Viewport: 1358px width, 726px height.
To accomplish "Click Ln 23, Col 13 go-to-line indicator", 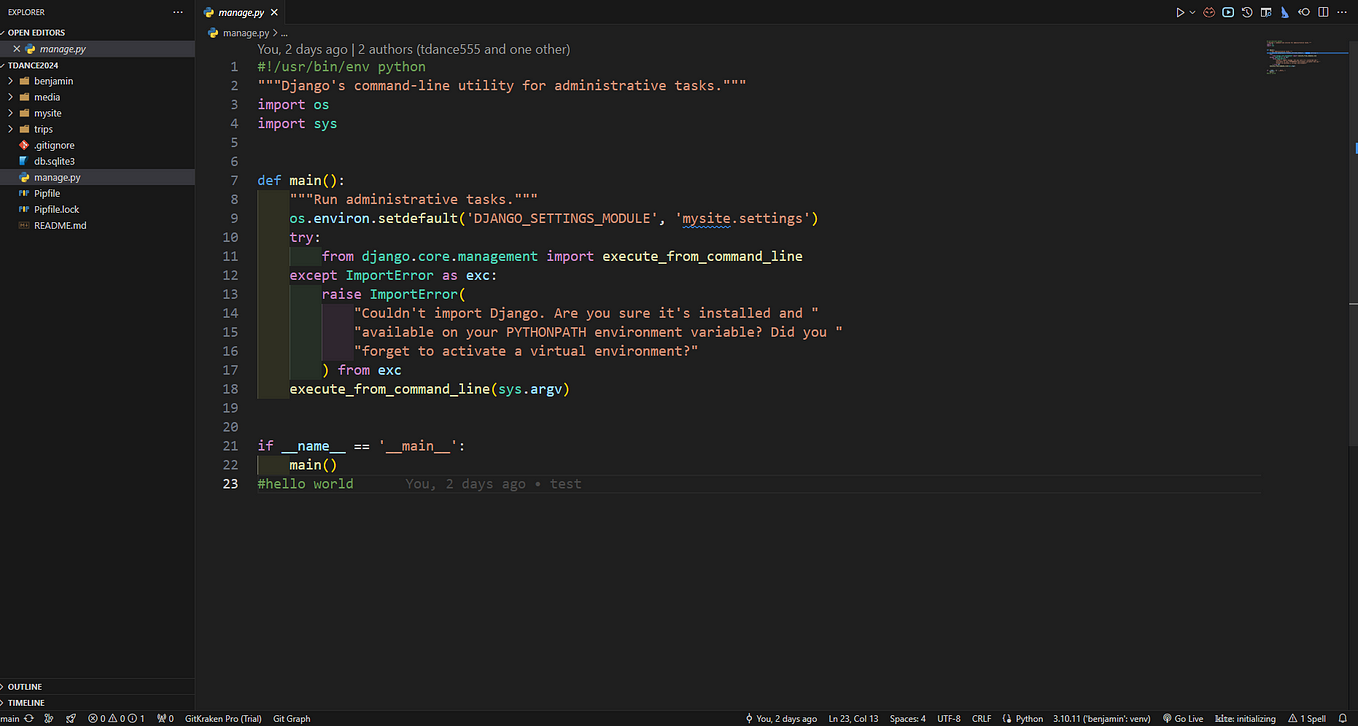I will 853,718.
